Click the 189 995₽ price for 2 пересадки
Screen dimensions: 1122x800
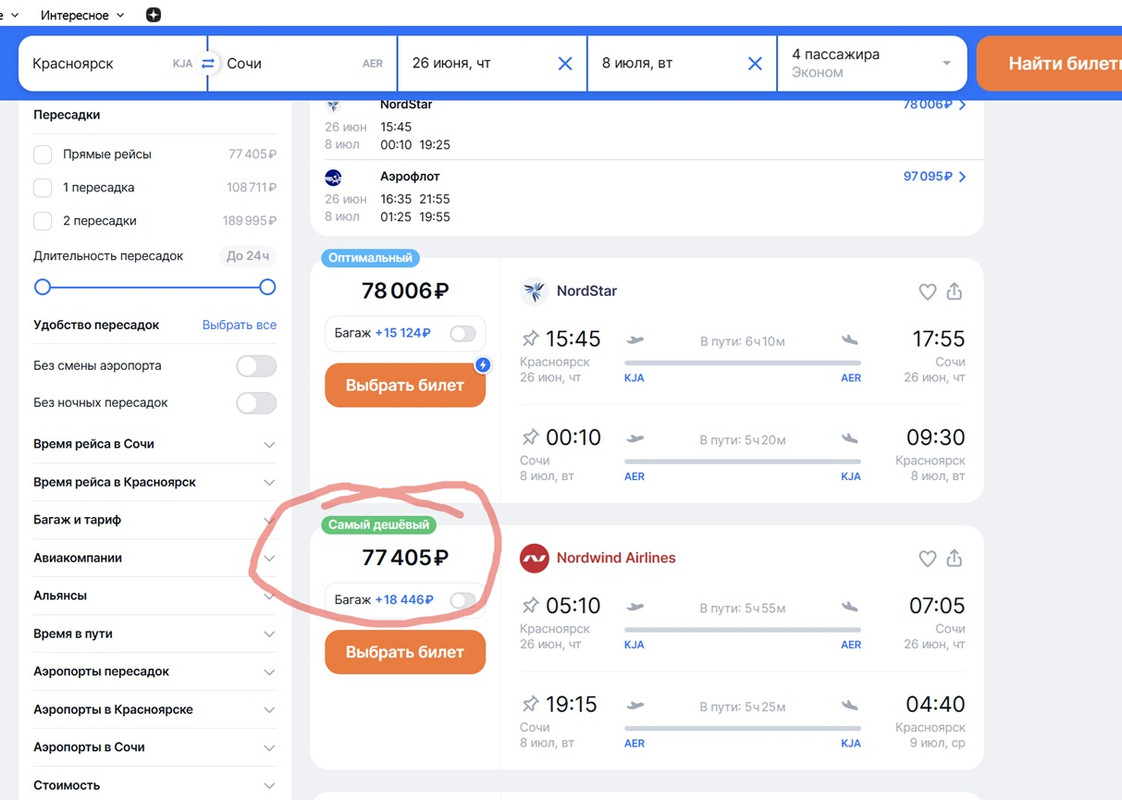[x=249, y=221]
